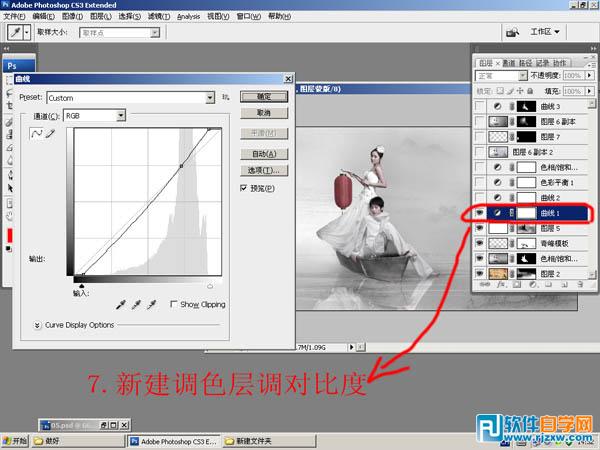Pick the white point eyedropper in Curves
This screenshot has width=600, height=450.
coord(152,305)
